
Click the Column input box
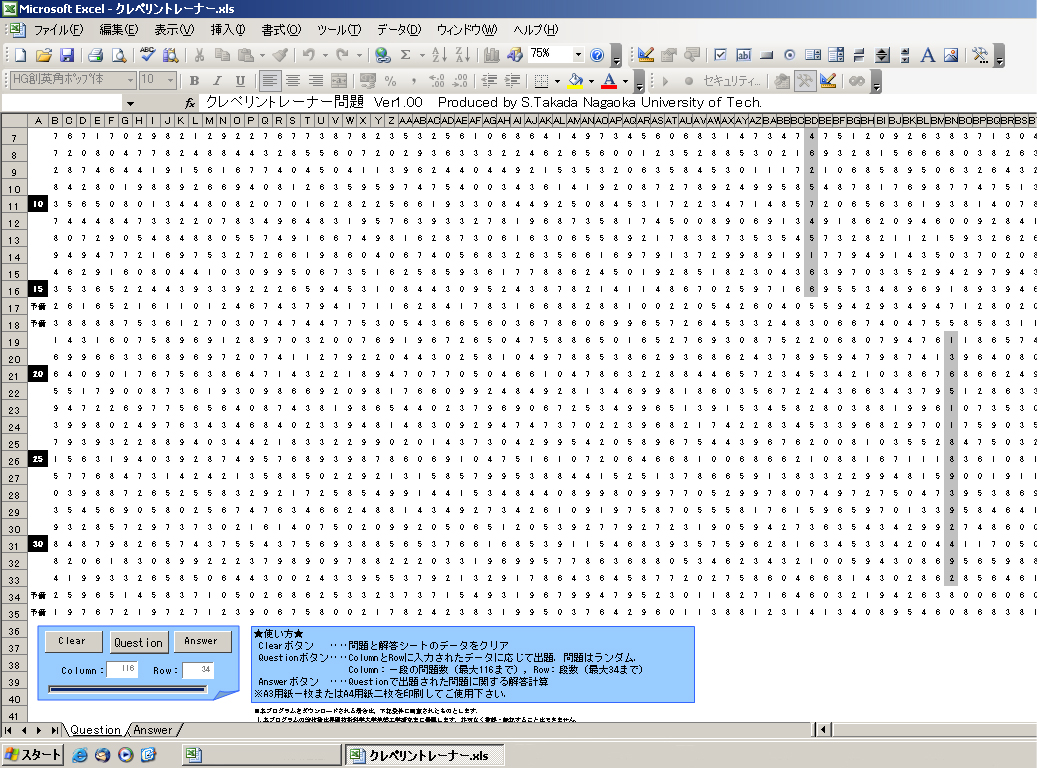click(x=122, y=670)
